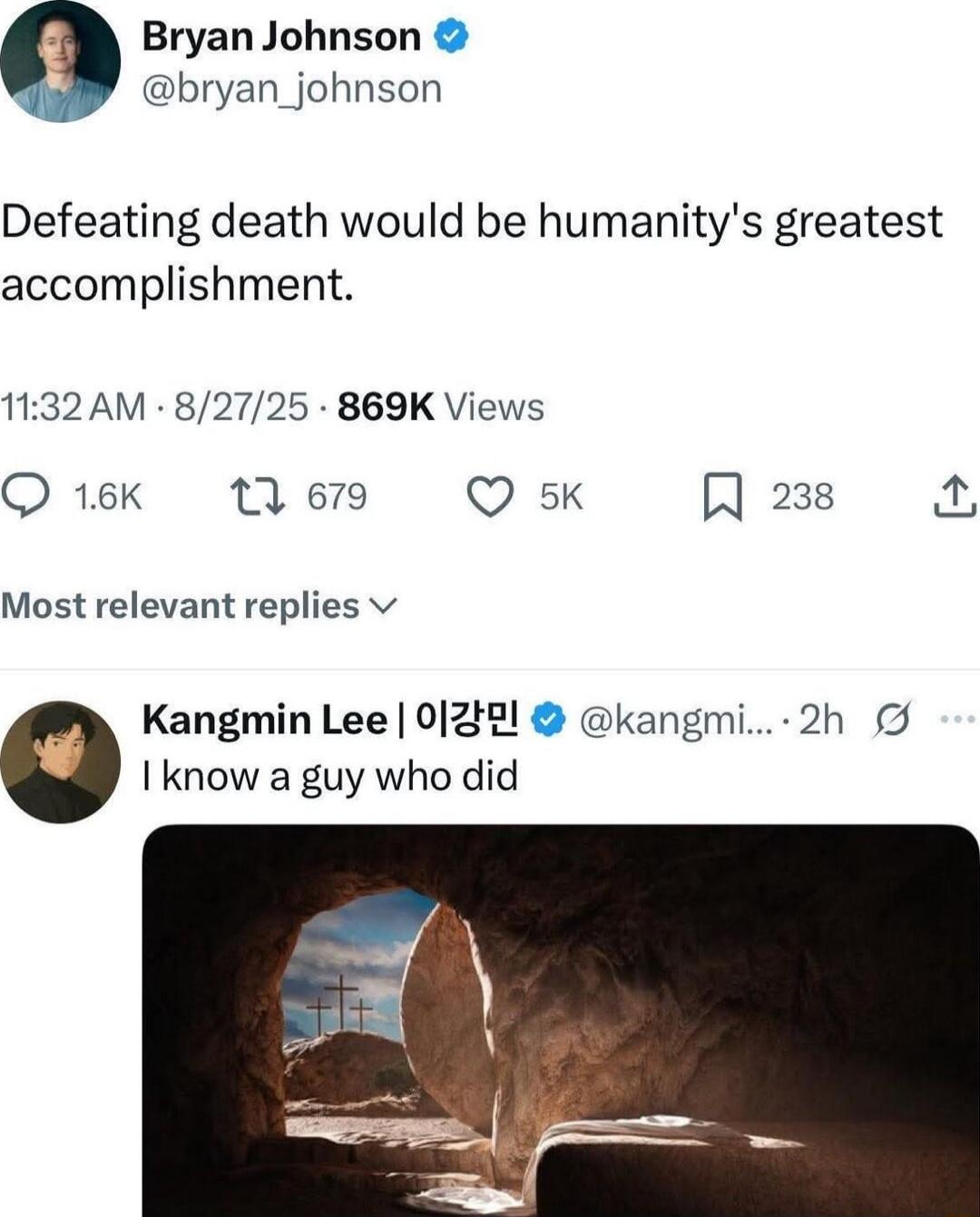Toggle repost on Bryan Johnson's post

259,496
